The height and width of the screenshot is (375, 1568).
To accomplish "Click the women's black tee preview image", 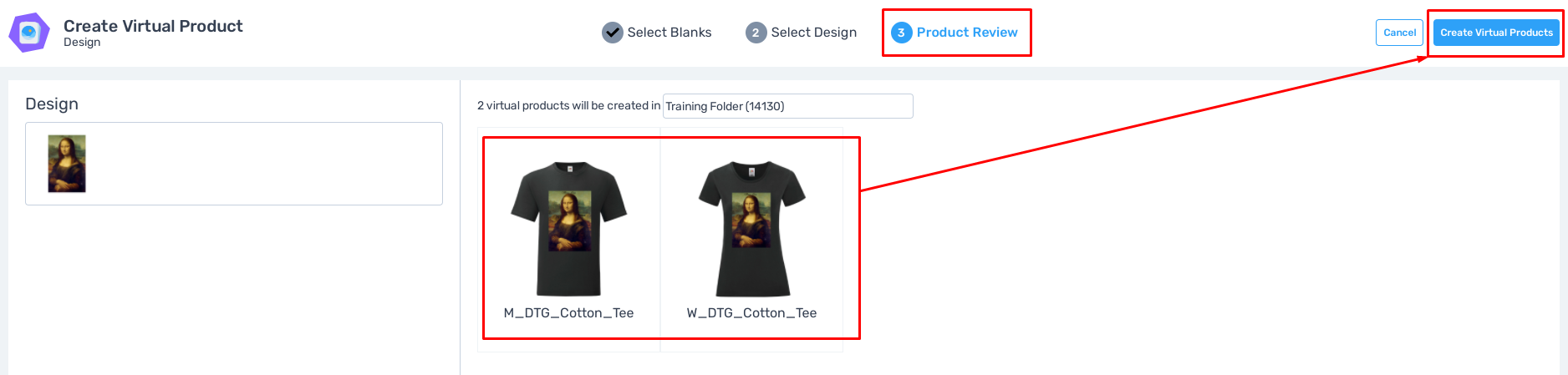I will point(751,228).
